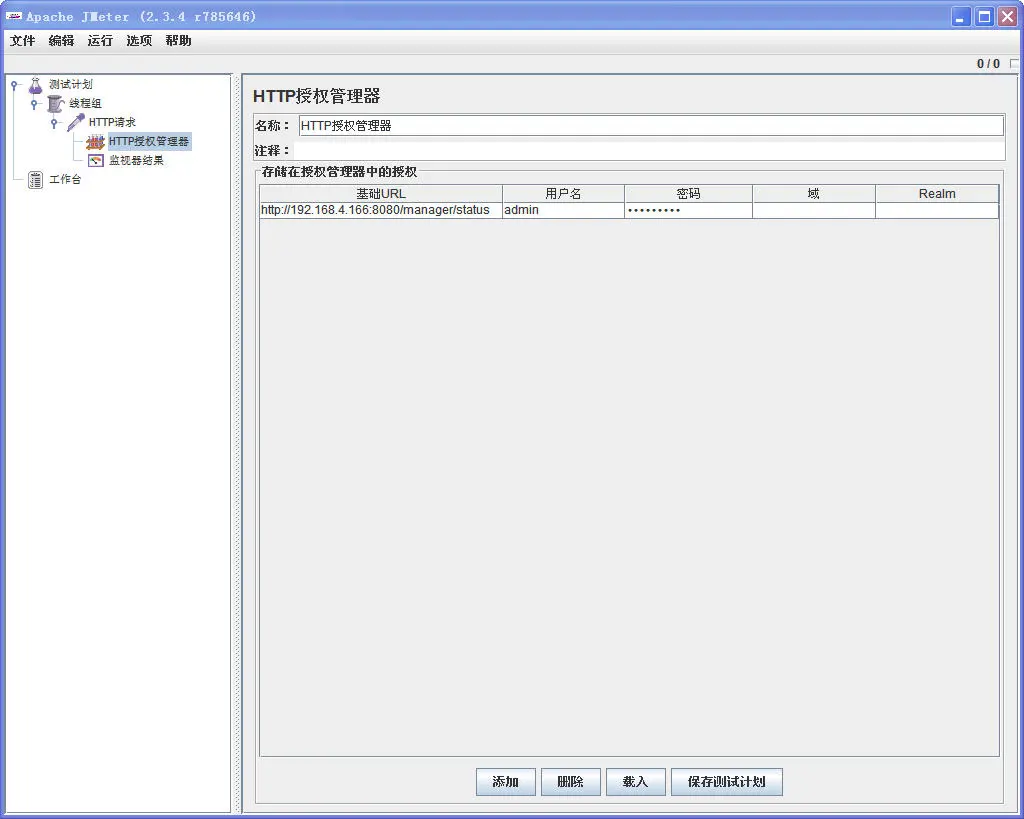The image size is (1024, 819).
Task: Open the 运行 menu
Action: (x=100, y=40)
